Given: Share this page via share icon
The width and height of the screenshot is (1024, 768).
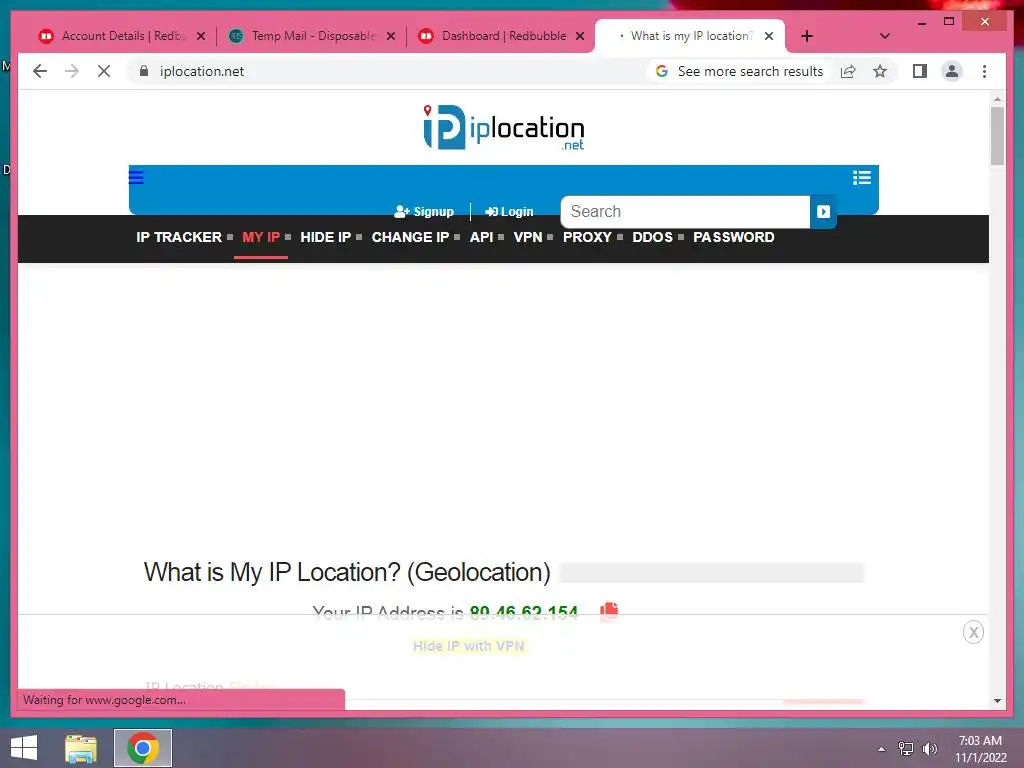Looking at the screenshot, I should click(x=848, y=71).
